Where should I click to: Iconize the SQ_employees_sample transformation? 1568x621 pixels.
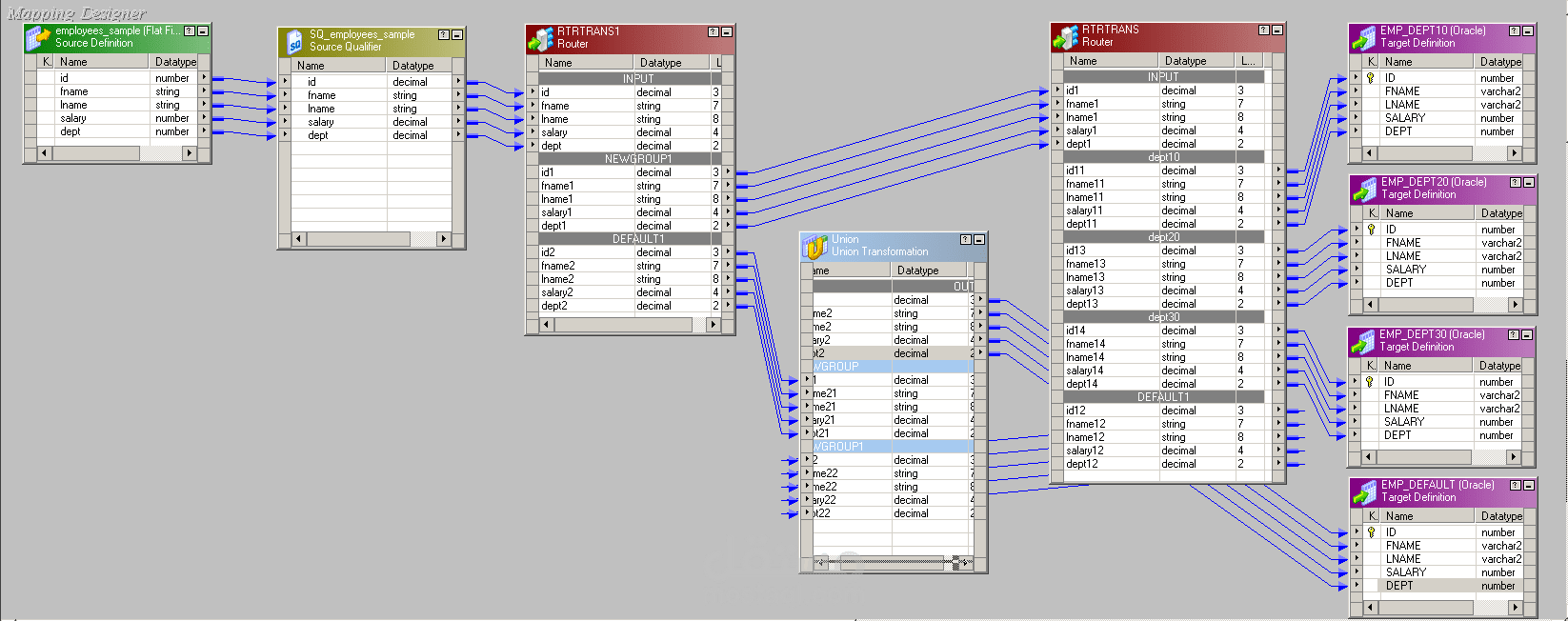tap(457, 34)
